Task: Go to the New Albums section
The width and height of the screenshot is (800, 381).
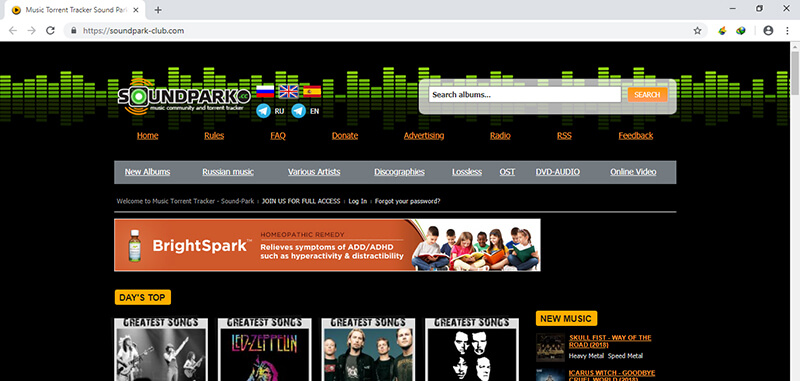Action: [x=147, y=172]
